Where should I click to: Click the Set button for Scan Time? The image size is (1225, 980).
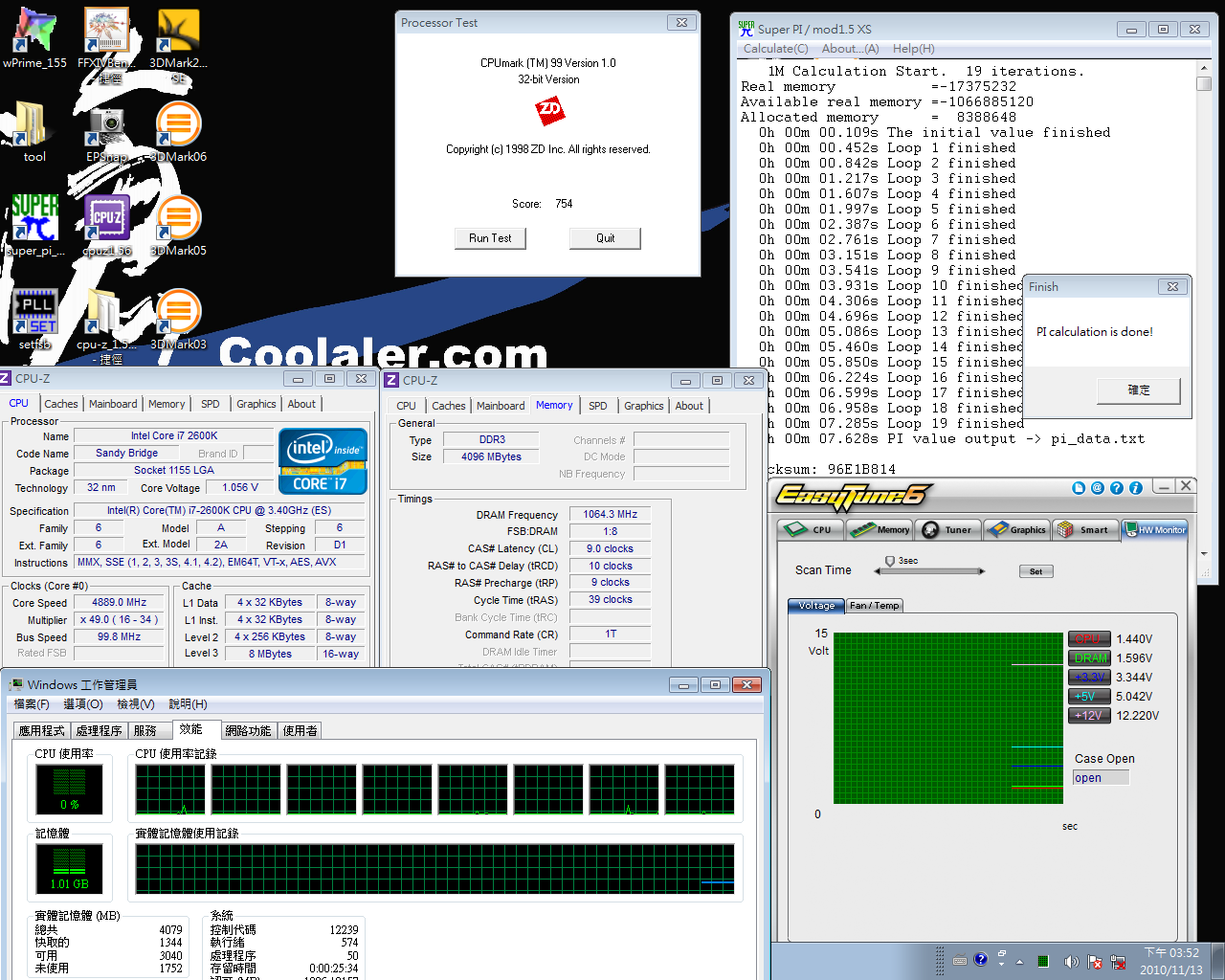point(1036,571)
